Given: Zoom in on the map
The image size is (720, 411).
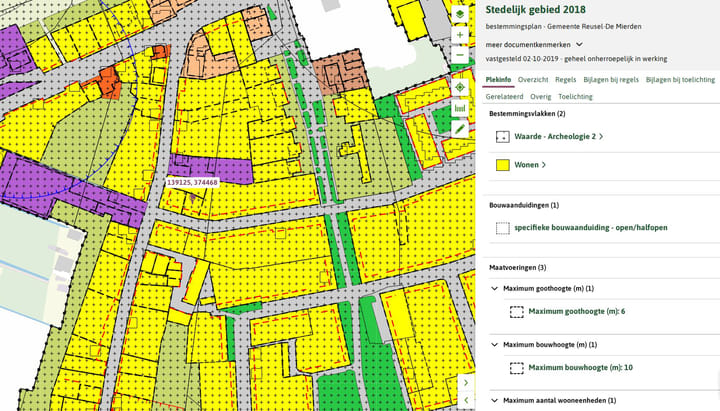Looking at the screenshot, I should point(459,35).
